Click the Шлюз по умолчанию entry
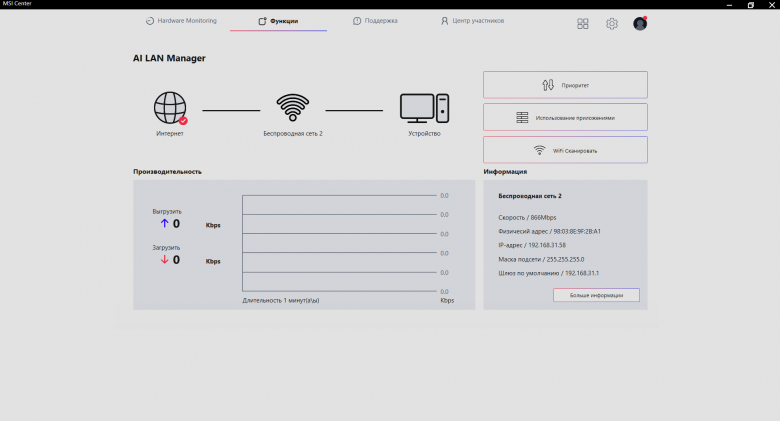 click(548, 273)
